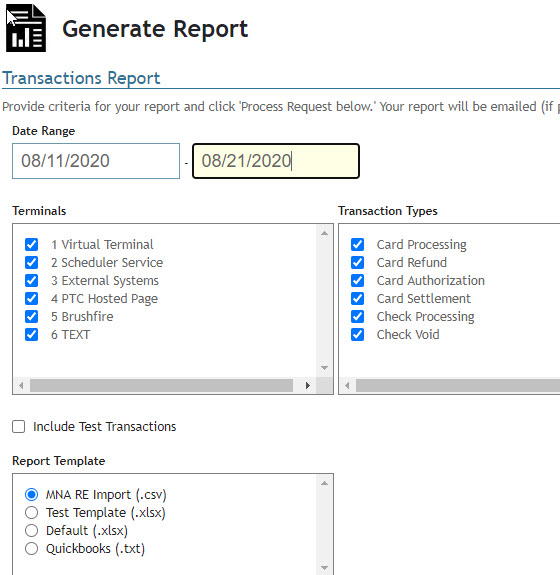
Task: Uncheck the 5 Brushfire checkbox
Action: click(32, 316)
